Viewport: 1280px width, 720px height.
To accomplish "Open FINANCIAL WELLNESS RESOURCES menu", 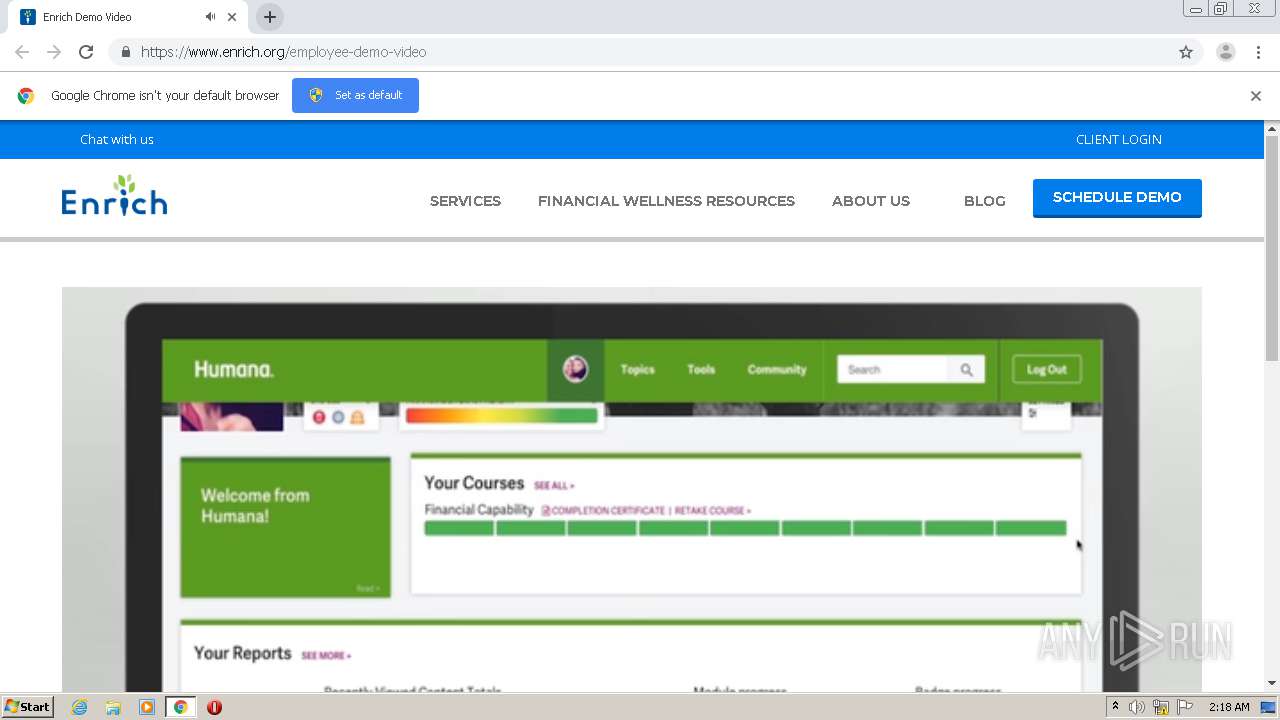I will point(666,201).
